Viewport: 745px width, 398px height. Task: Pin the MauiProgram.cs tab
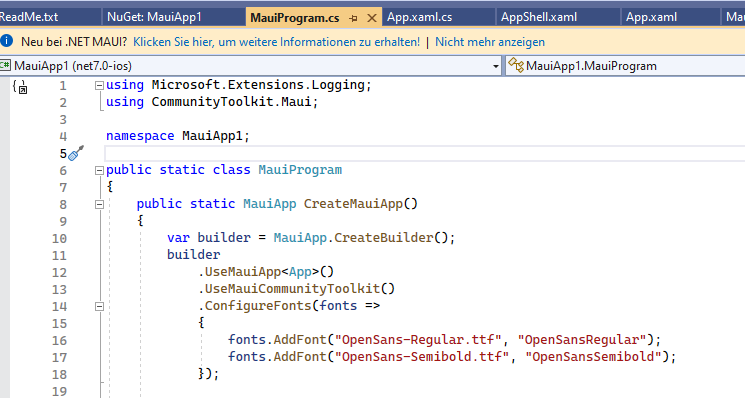click(x=353, y=19)
